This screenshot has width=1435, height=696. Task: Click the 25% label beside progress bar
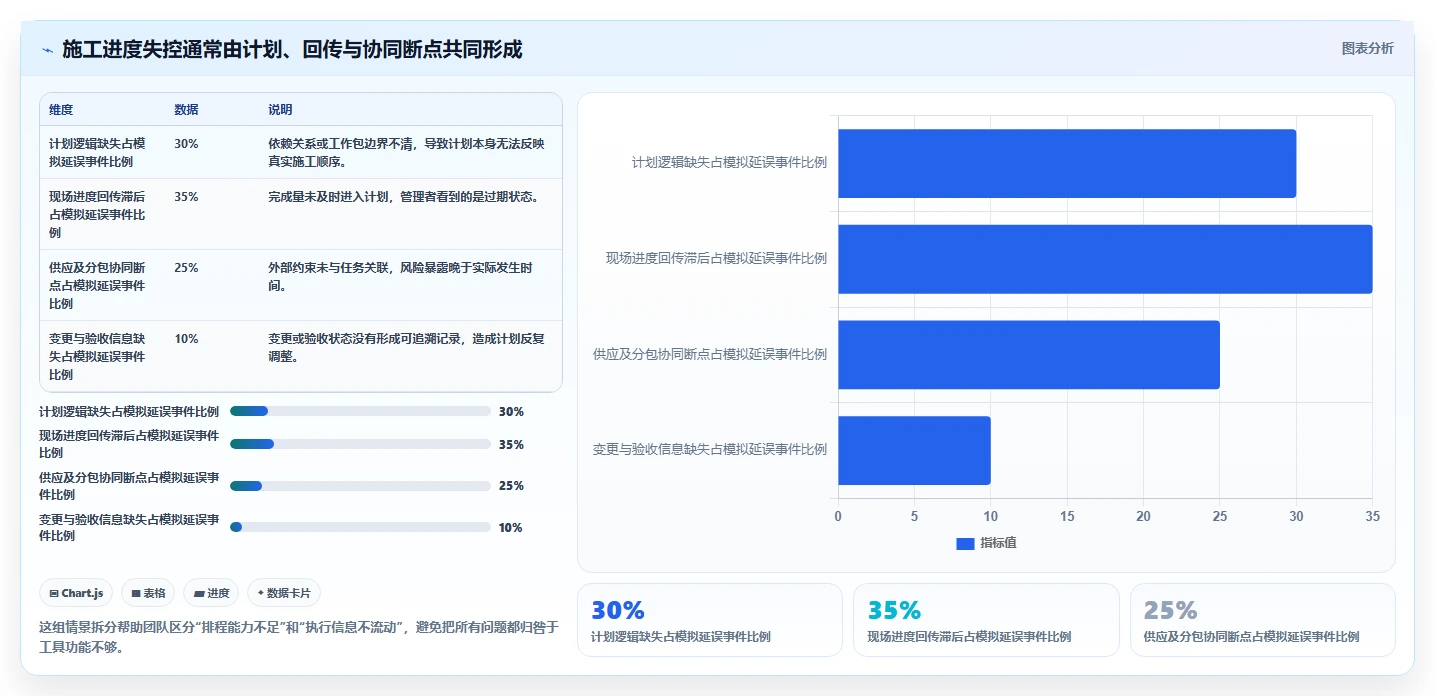click(x=511, y=486)
